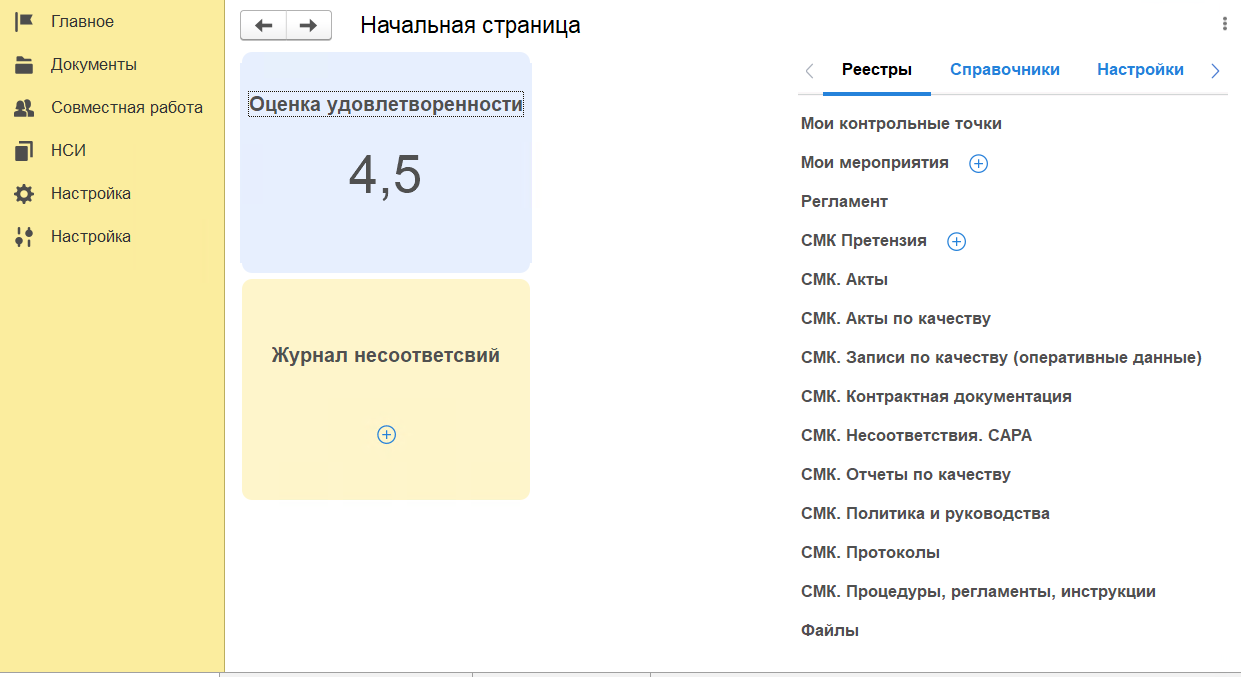Click the plus icon in Журнал несоответствий tile
1241x677 pixels.
387,435
